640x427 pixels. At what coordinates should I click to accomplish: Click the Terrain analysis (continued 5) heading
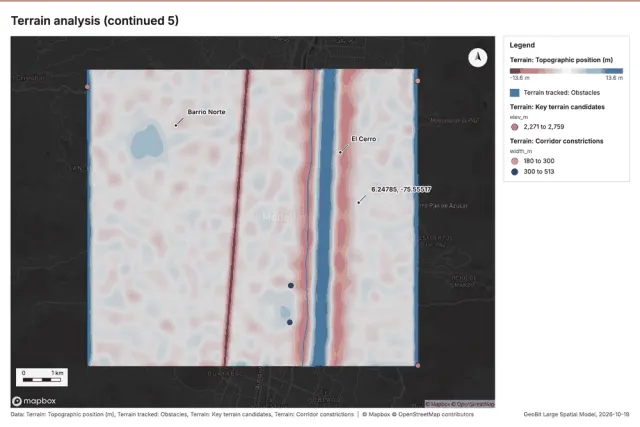tap(95, 20)
